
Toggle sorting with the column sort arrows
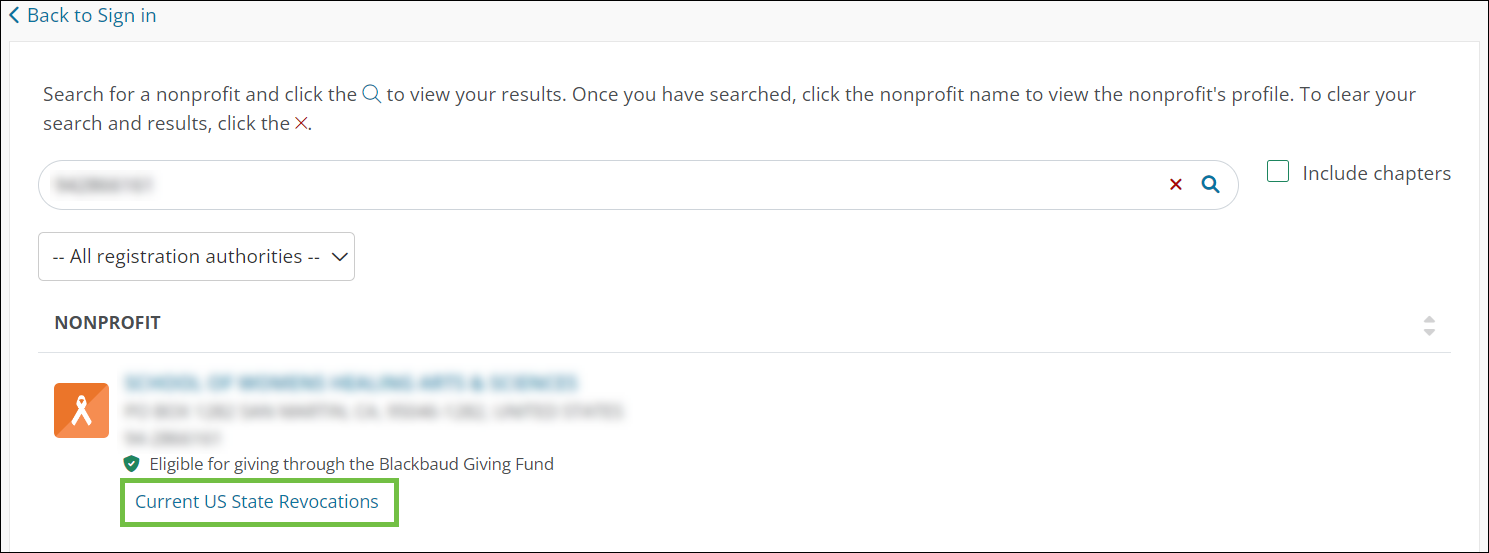coord(1429,325)
